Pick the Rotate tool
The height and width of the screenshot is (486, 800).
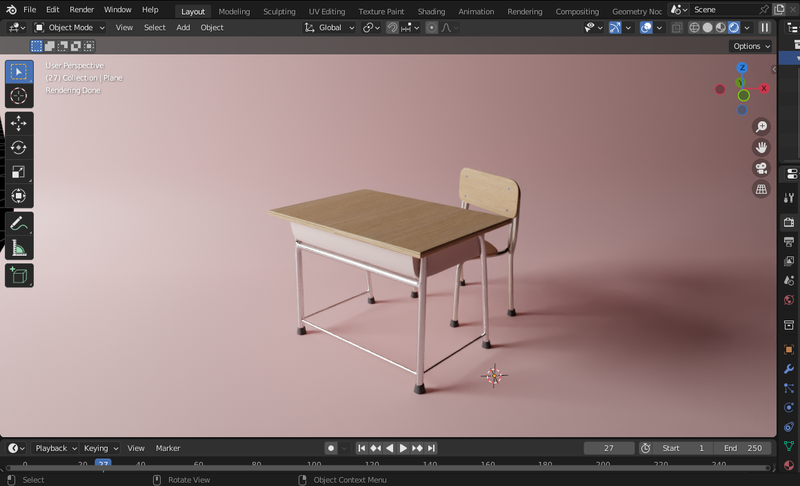point(19,147)
